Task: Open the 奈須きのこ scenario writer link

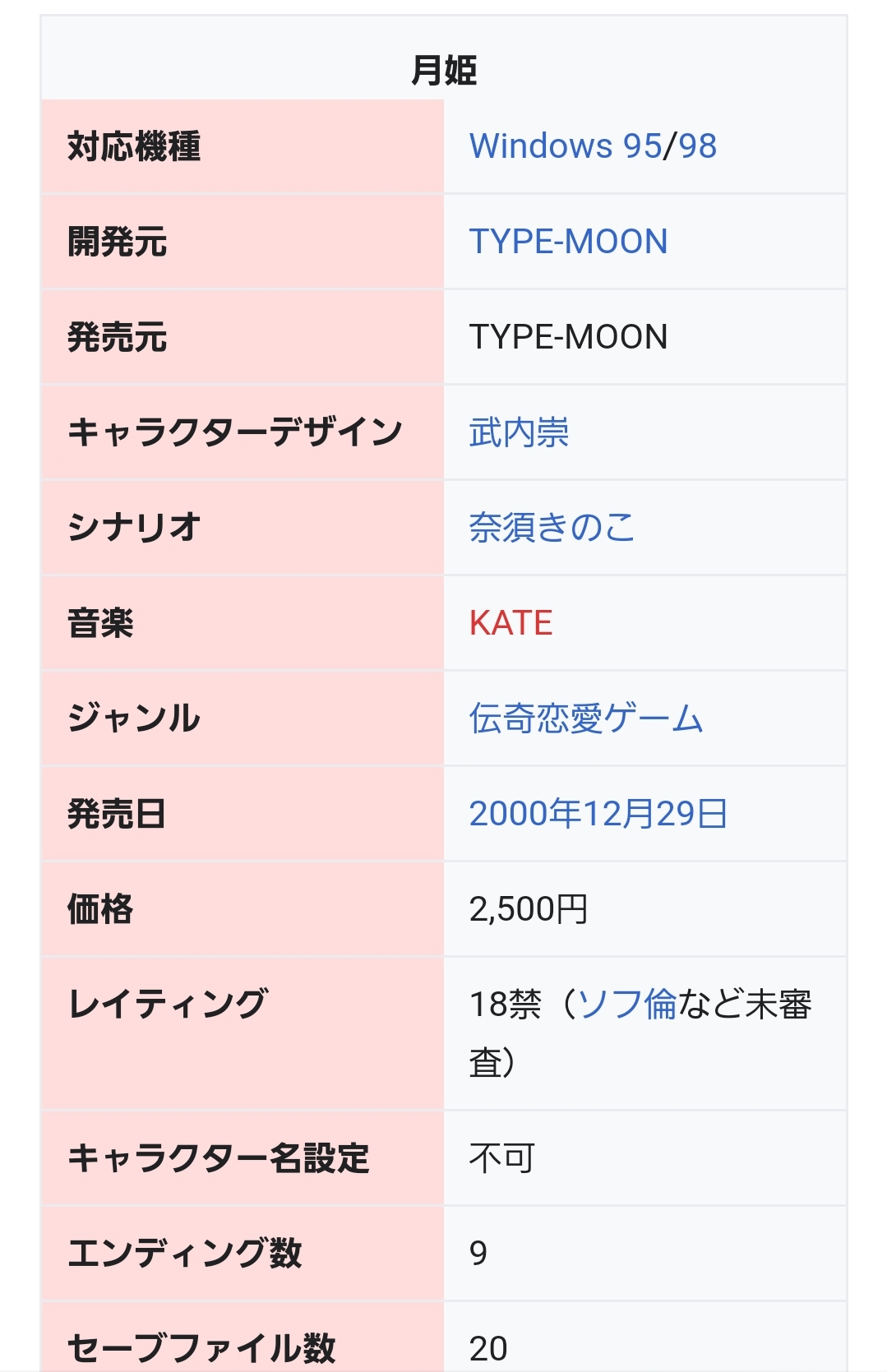Action: coord(552,528)
